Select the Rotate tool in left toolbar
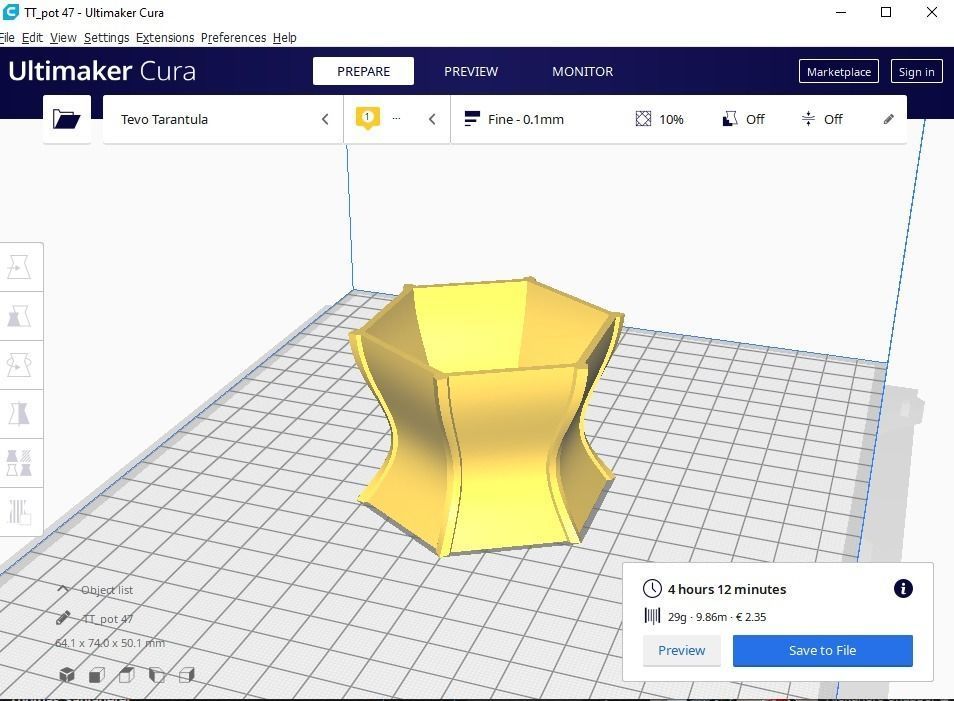Viewport: 954px width, 701px height. pyautogui.click(x=19, y=365)
